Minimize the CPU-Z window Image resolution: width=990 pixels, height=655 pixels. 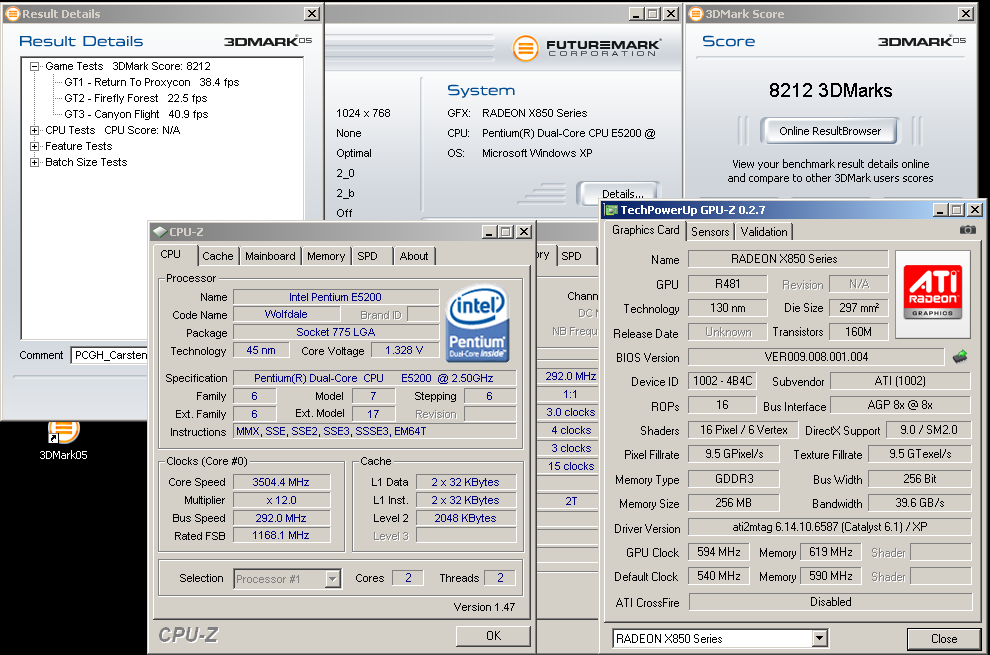pyautogui.click(x=489, y=232)
